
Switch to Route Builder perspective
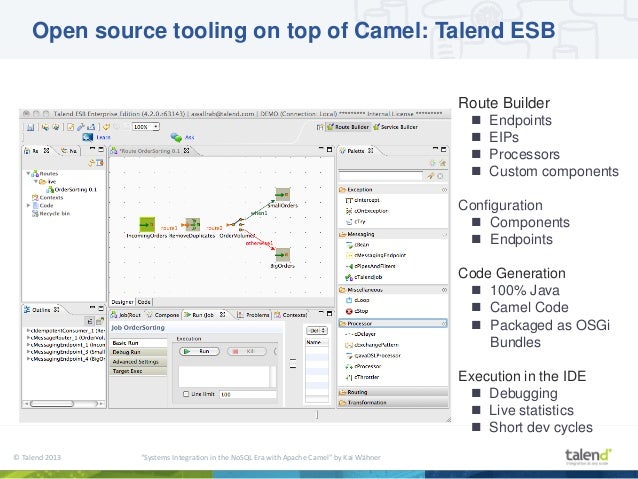348,127
